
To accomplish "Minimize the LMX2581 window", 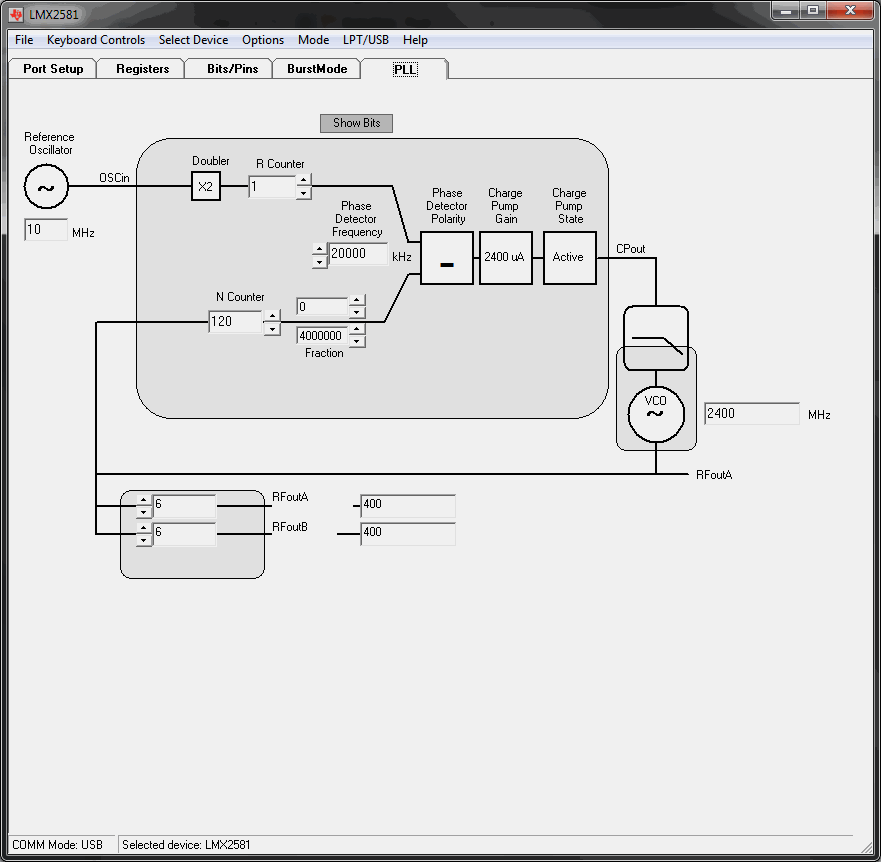I will 785,11.
